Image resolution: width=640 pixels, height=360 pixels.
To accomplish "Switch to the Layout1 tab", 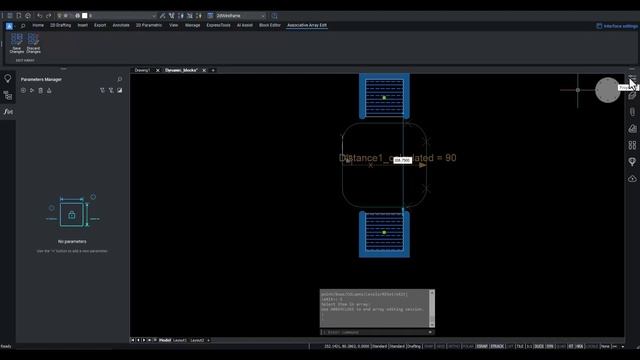I will click(180, 340).
